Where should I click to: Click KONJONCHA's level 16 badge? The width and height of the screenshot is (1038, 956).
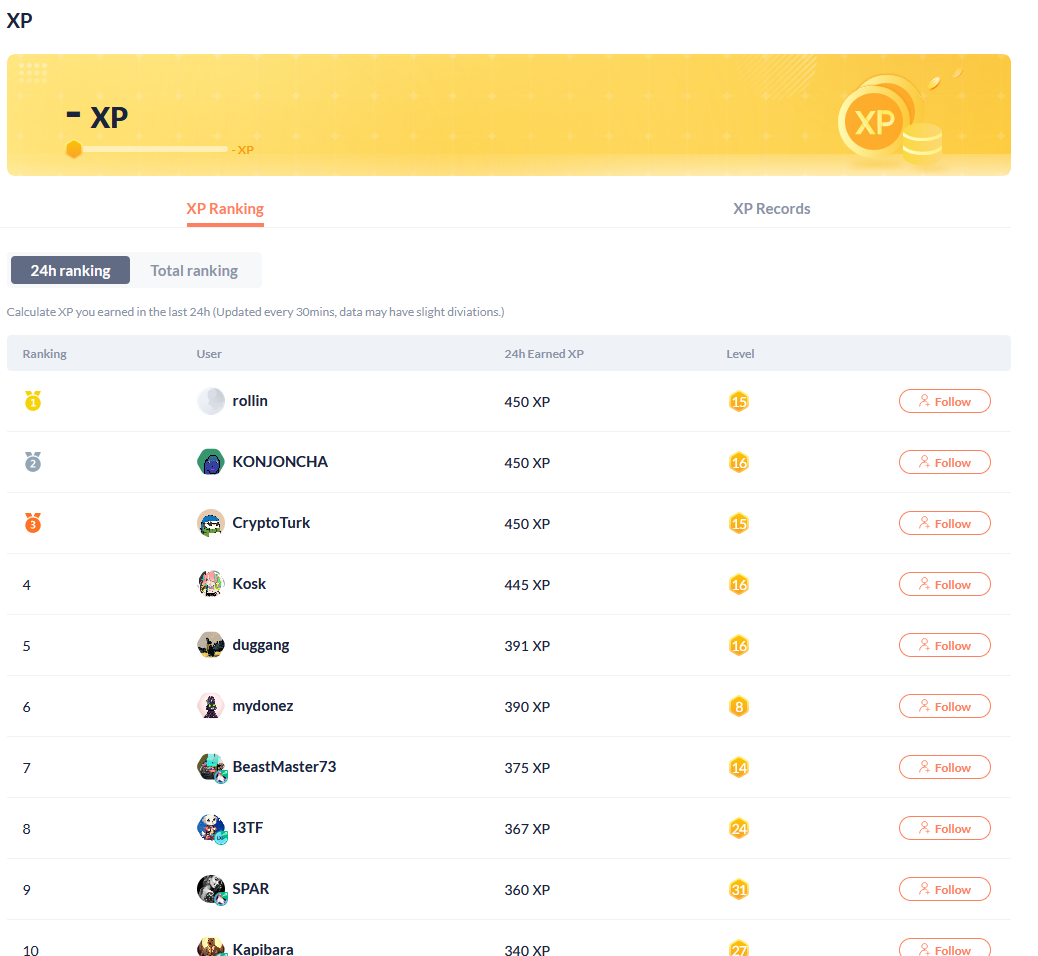(x=739, y=462)
